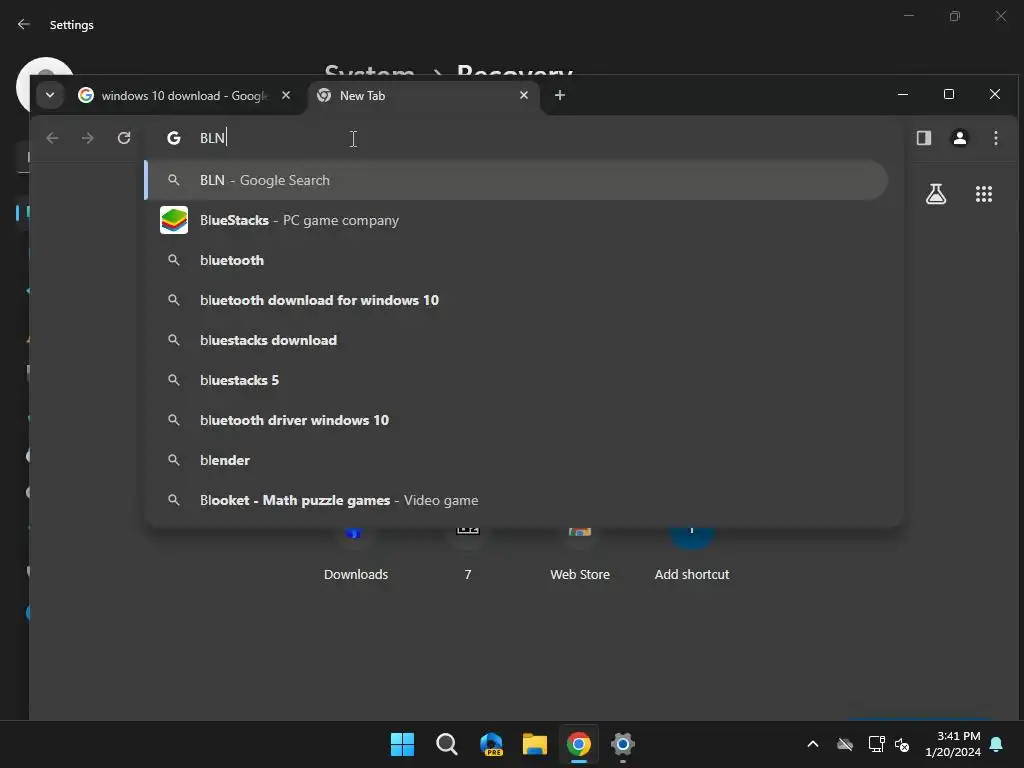The height and width of the screenshot is (768, 1024).
Task: Open the shortcut labeled 7
Action: 468,554
